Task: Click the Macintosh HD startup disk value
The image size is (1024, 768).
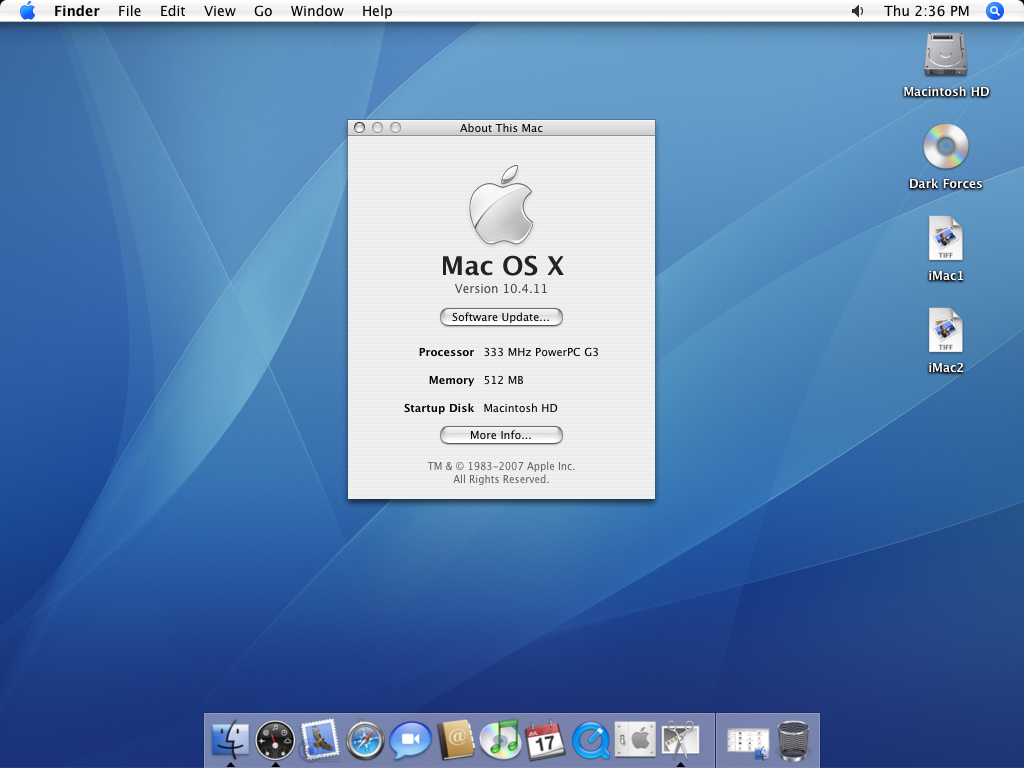Action: tap(520, 408)
